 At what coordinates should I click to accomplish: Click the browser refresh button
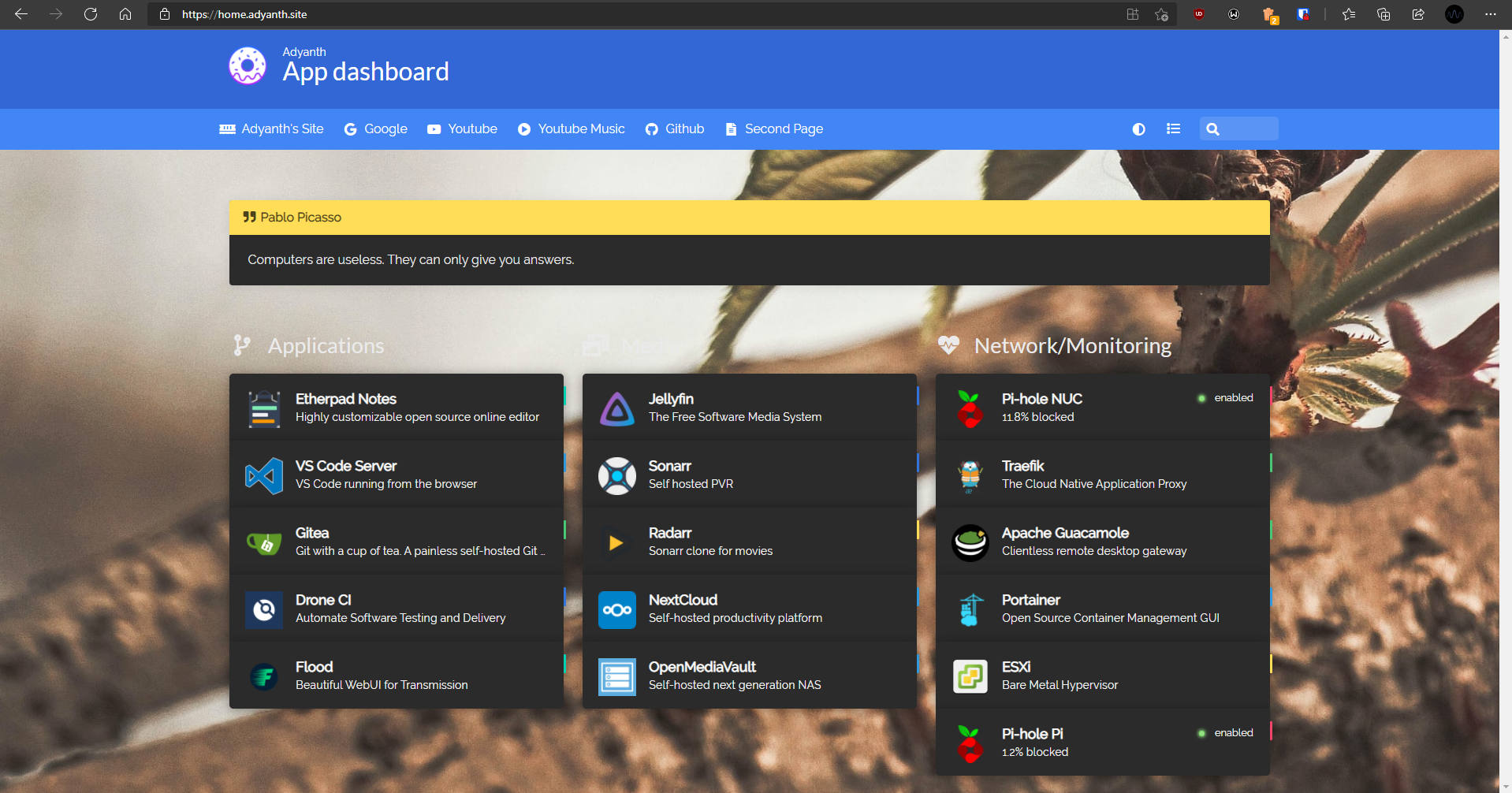point(91,14)
